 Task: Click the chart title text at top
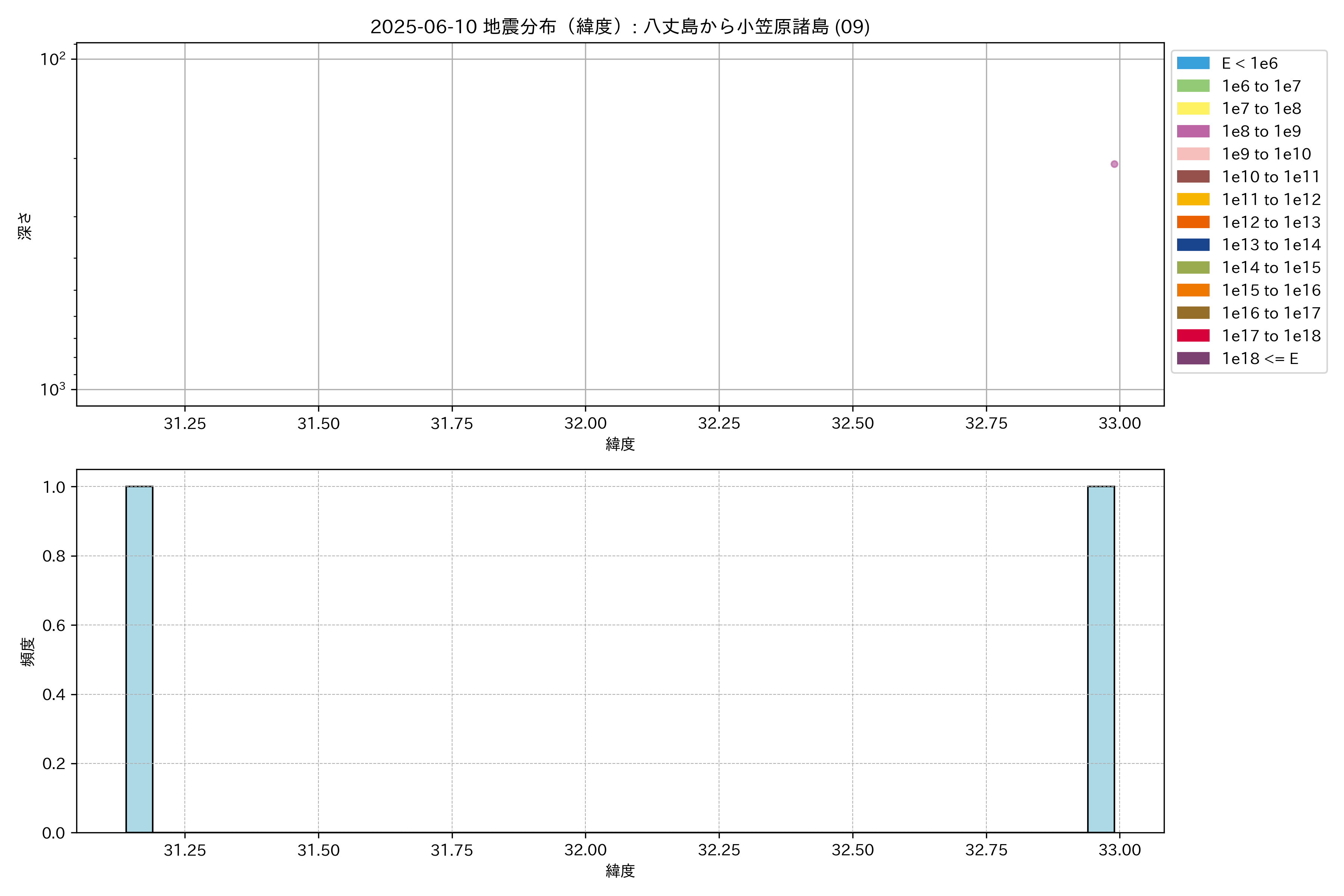pos(619,26)
